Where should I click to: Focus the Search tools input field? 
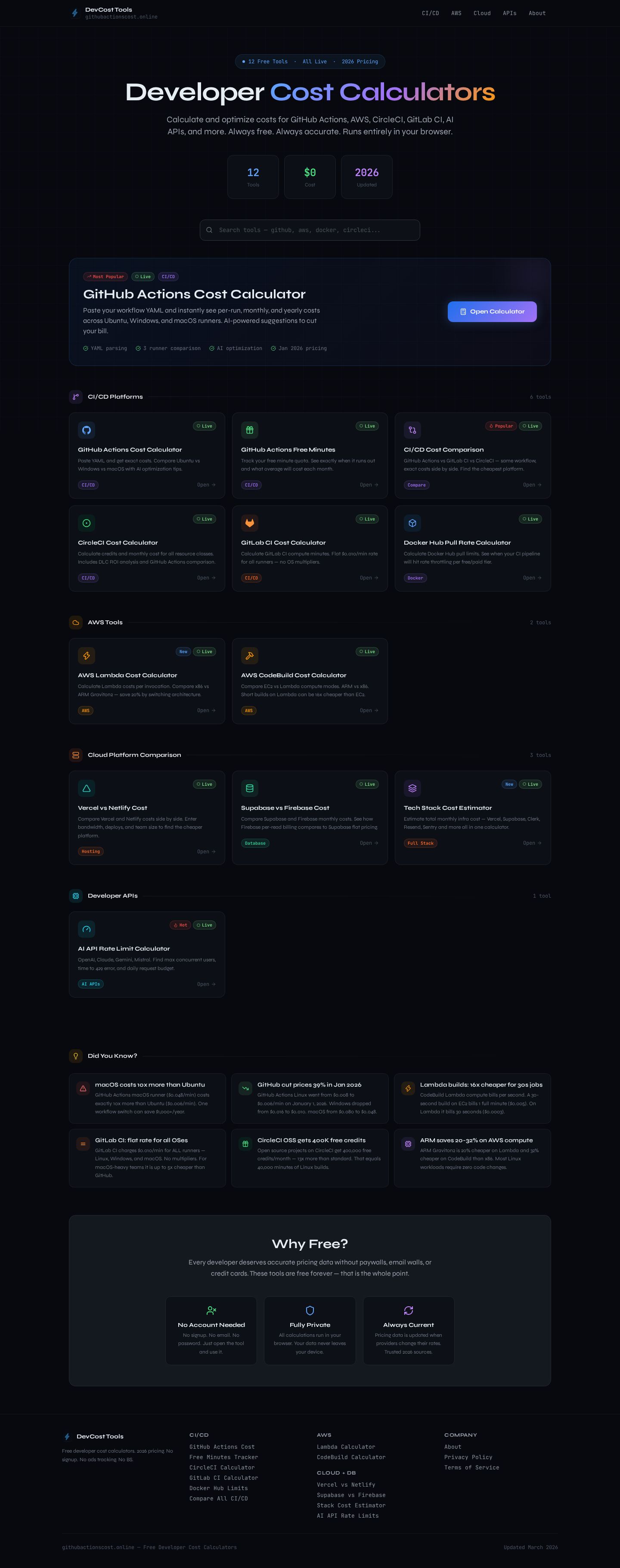point(310,230)
